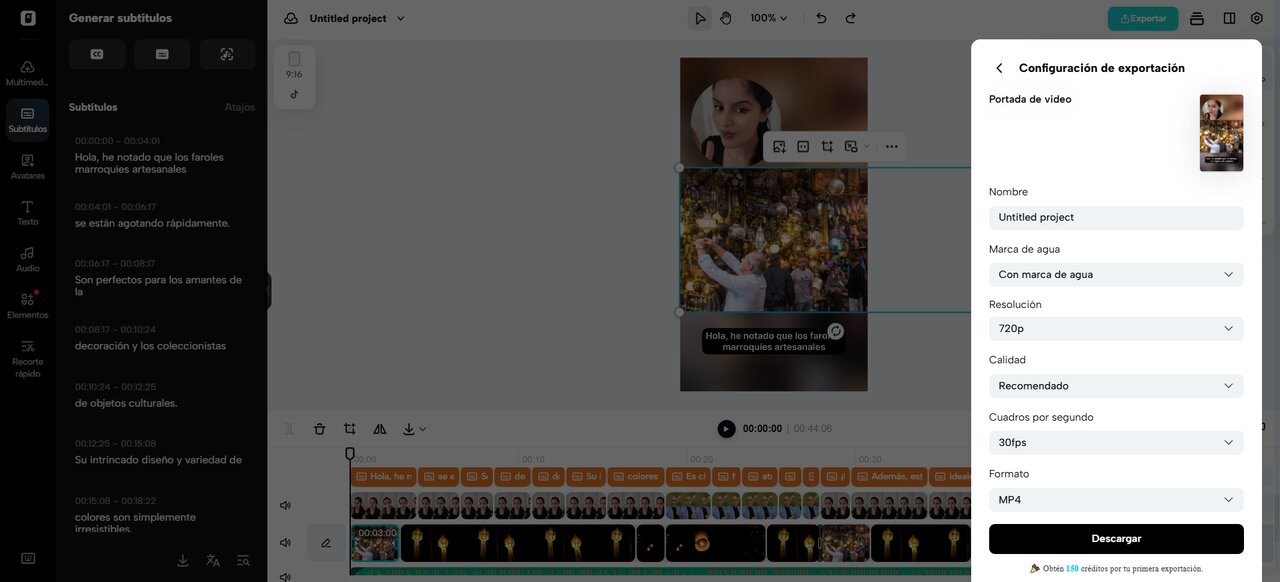Open the Avatares sidebar panel
The width and height of the screenshot is (1280, 582).
[27, 166]
